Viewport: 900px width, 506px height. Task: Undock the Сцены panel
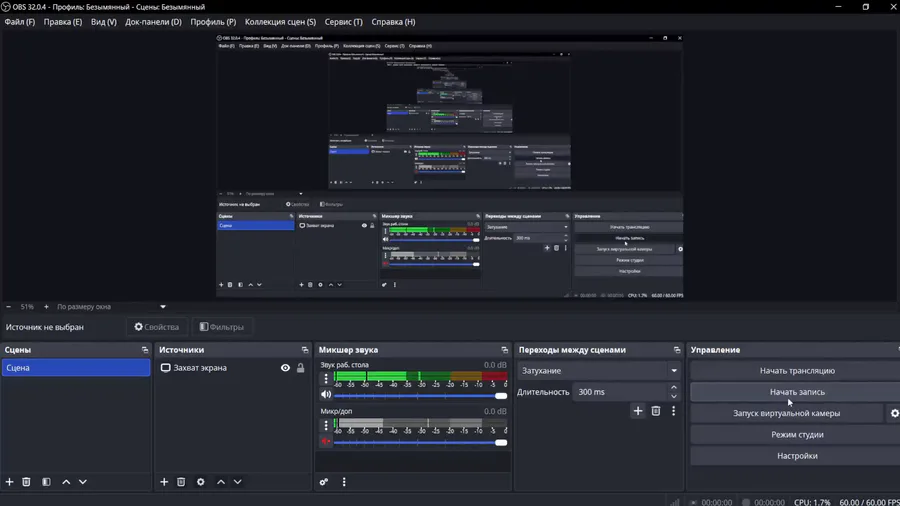coord(145,350)
